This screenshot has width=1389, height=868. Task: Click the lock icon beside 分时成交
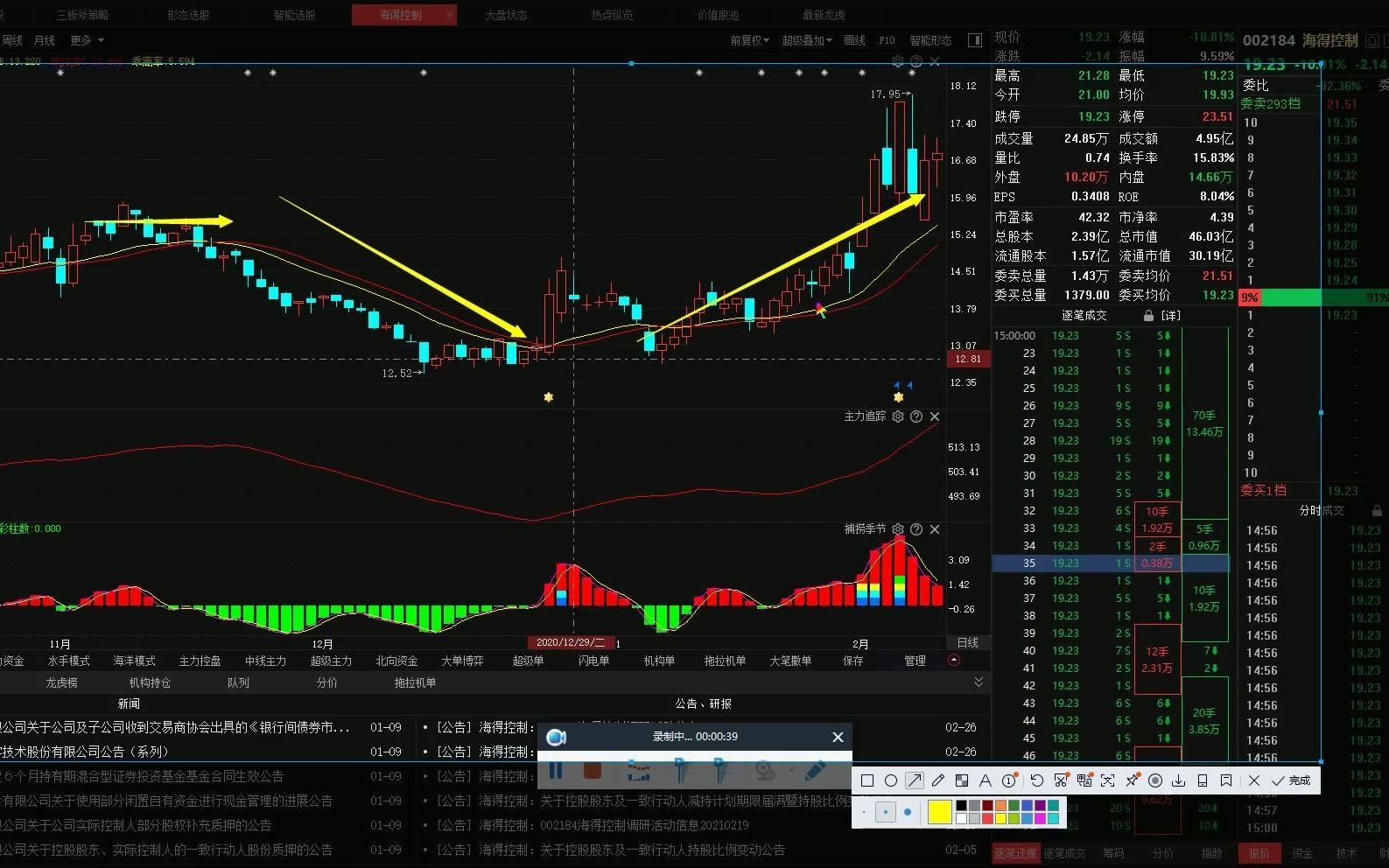pyautogui.click(x=1376, y=510)
